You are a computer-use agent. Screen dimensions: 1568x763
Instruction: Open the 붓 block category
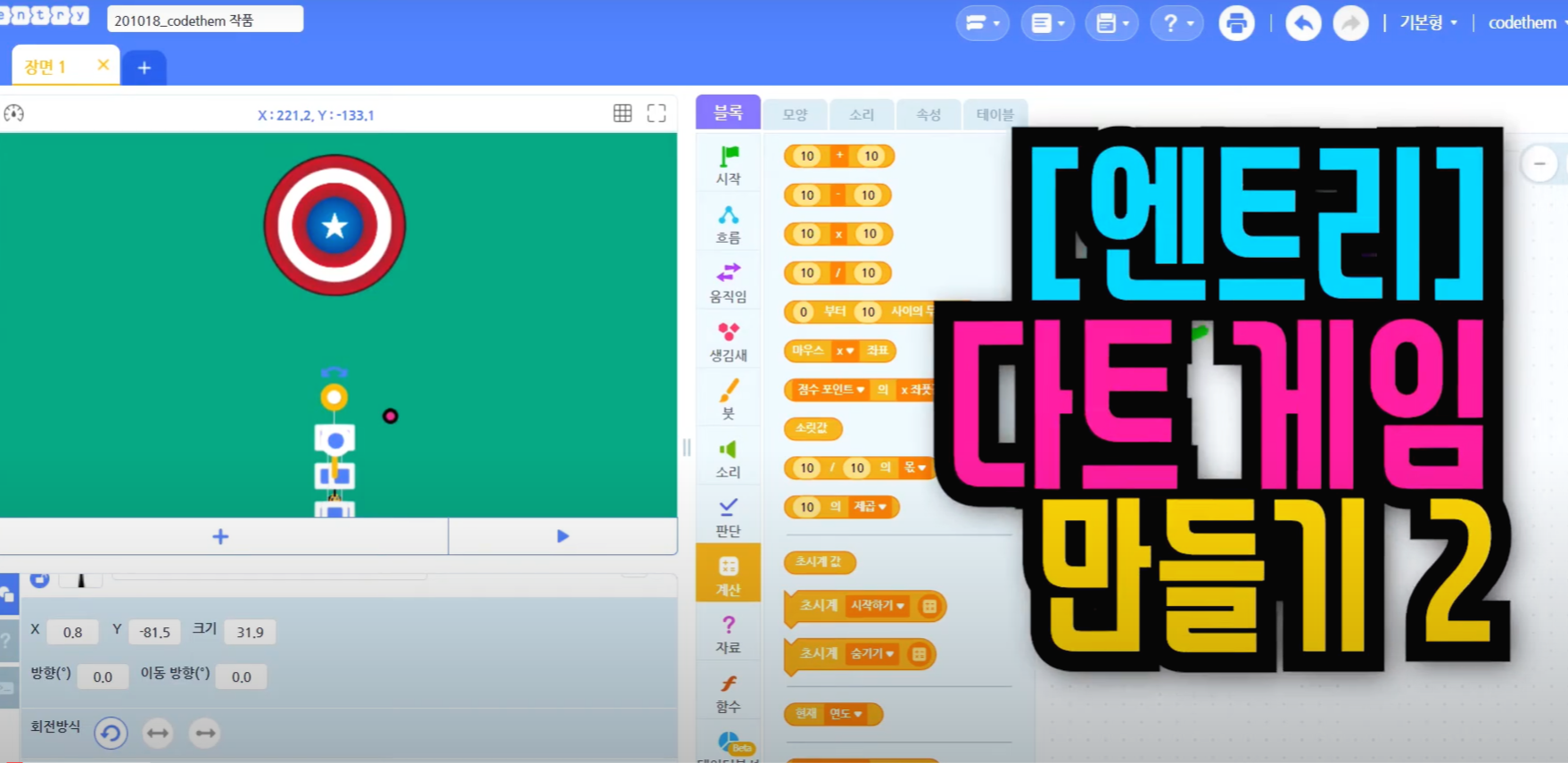(728, 400)
